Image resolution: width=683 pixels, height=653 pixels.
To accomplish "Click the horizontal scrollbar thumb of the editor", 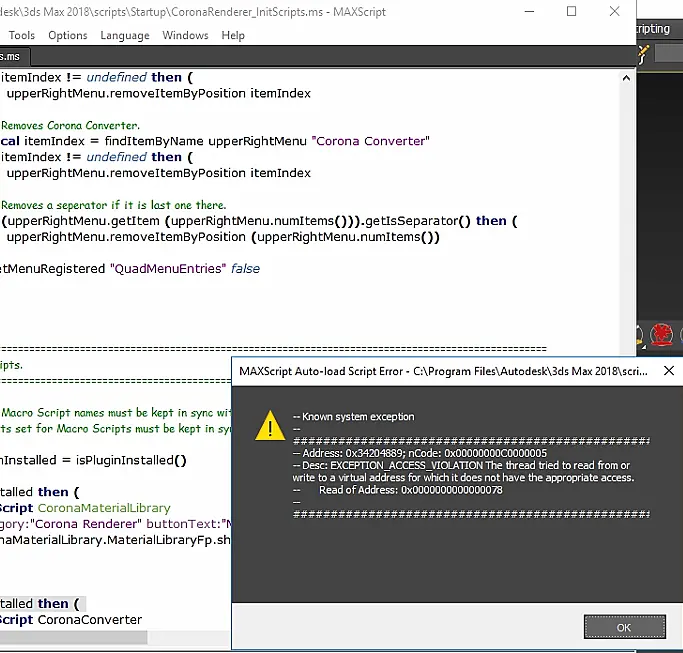I will [x=73, y=636].
